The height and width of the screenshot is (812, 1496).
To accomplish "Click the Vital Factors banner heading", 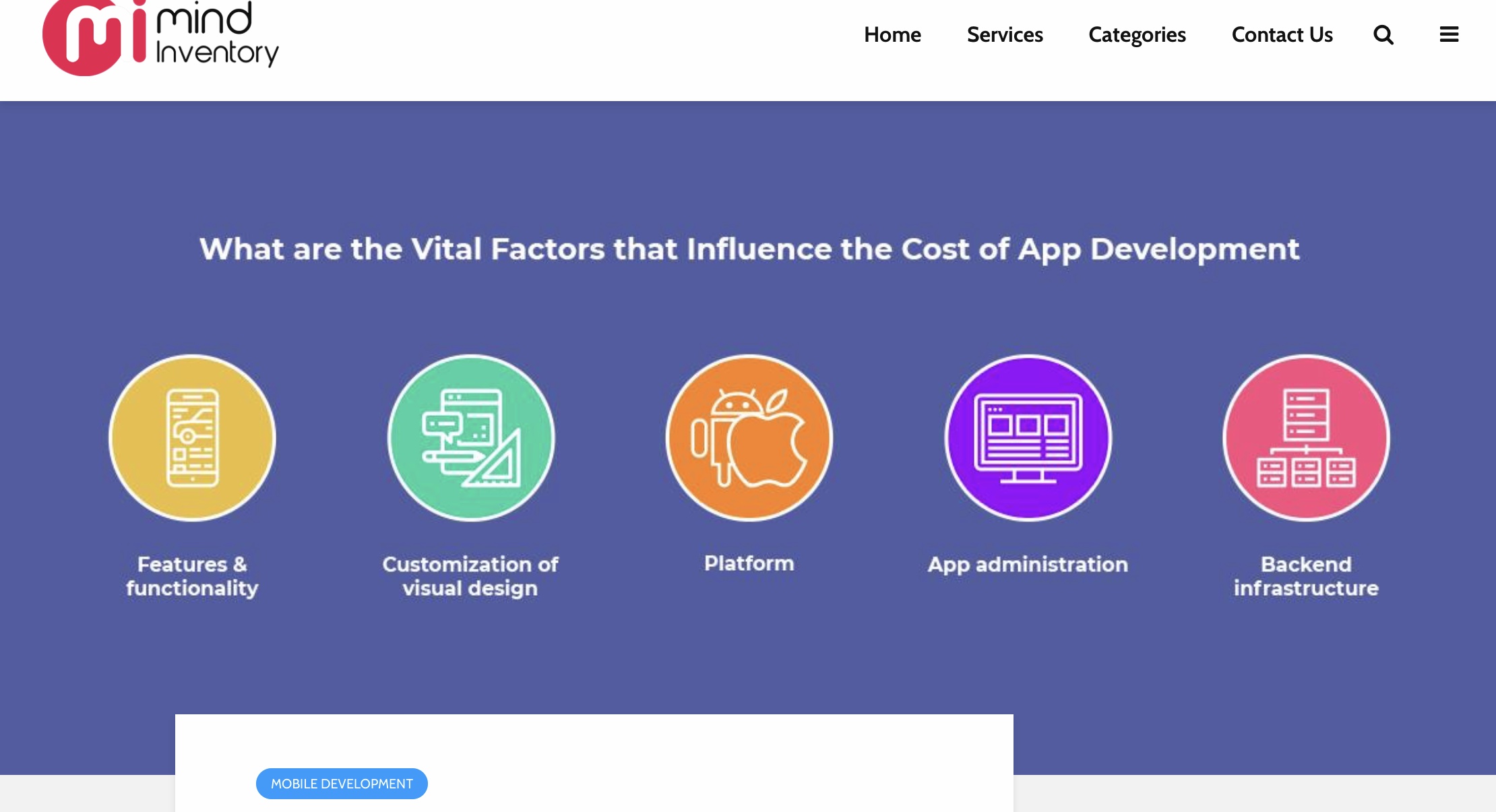I will (x=749, y=249).
